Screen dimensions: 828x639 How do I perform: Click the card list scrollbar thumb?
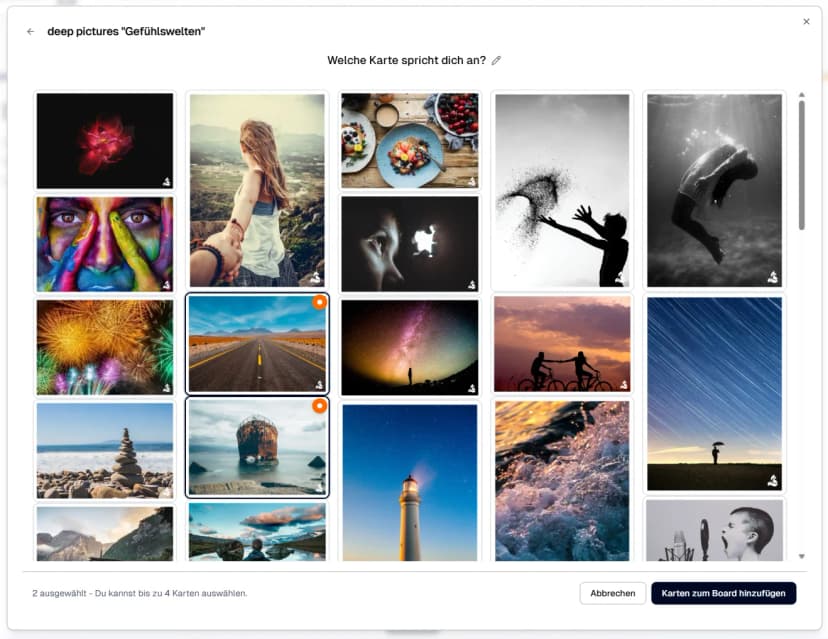click(x=802, y=165)
